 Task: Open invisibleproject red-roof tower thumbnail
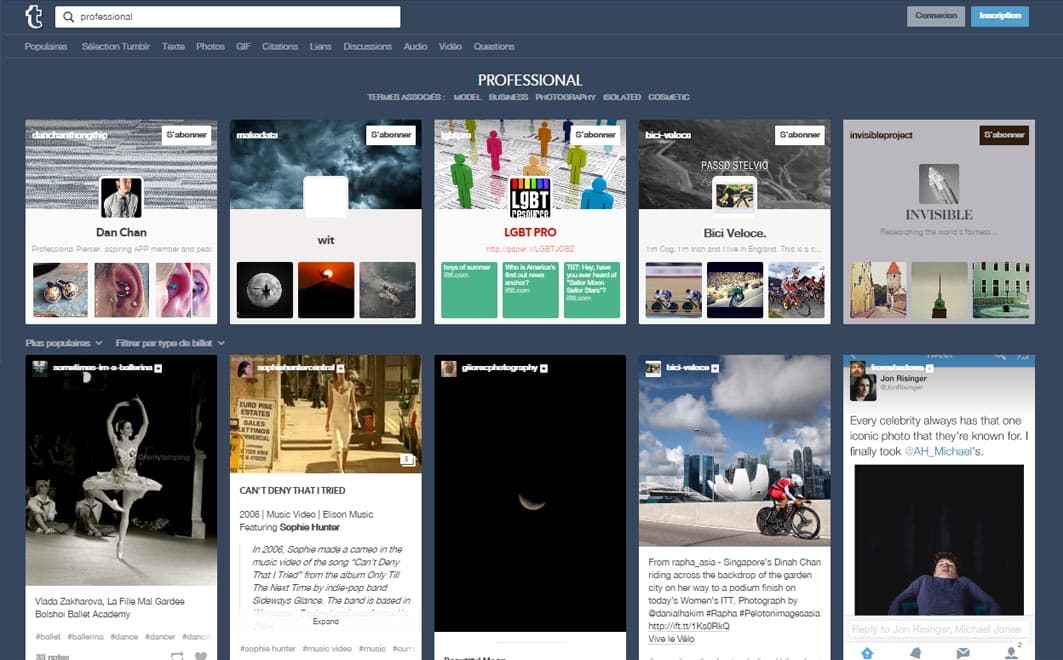click(x=878, y=290)
